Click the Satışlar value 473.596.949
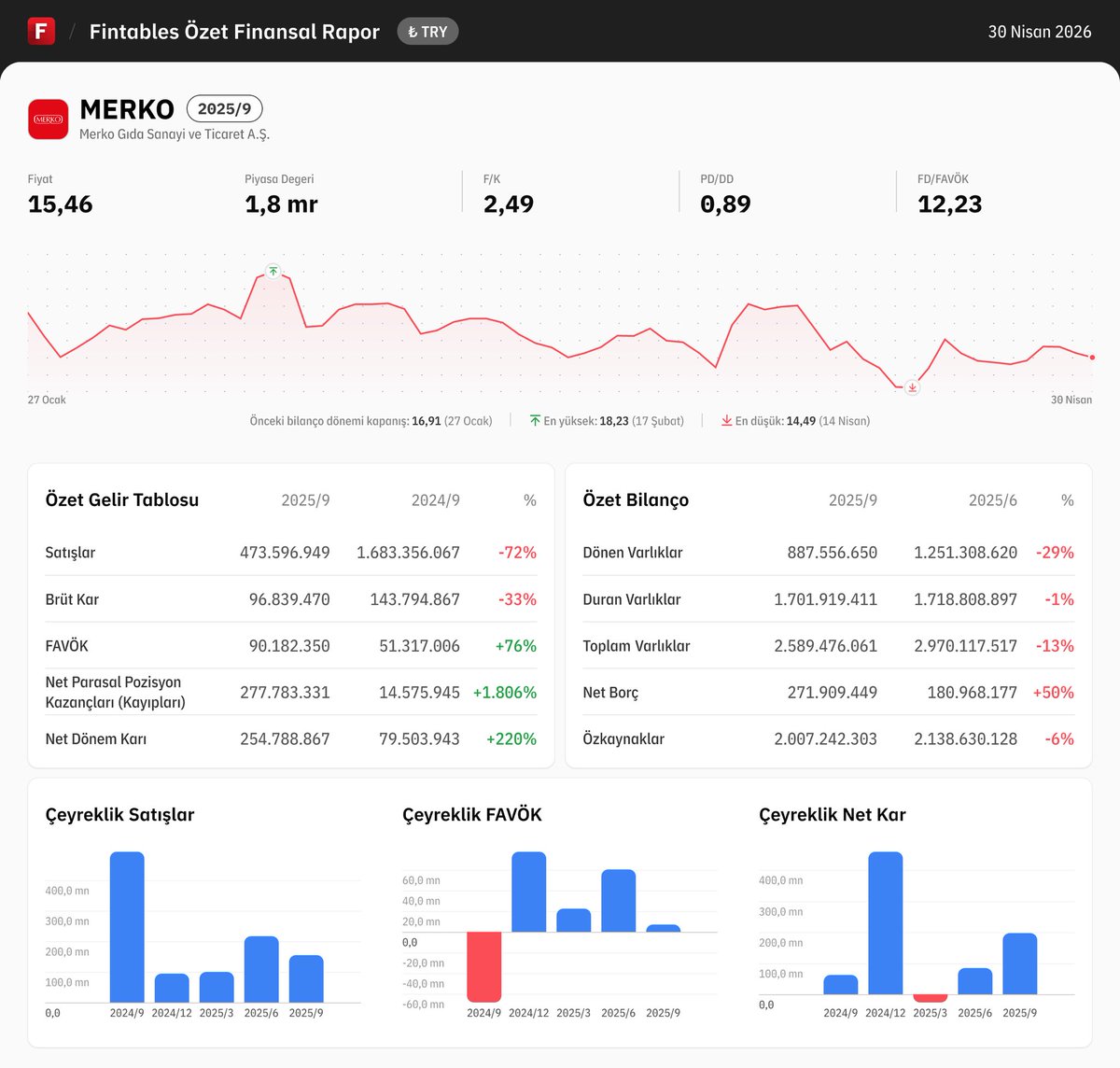 pos(285,553)
